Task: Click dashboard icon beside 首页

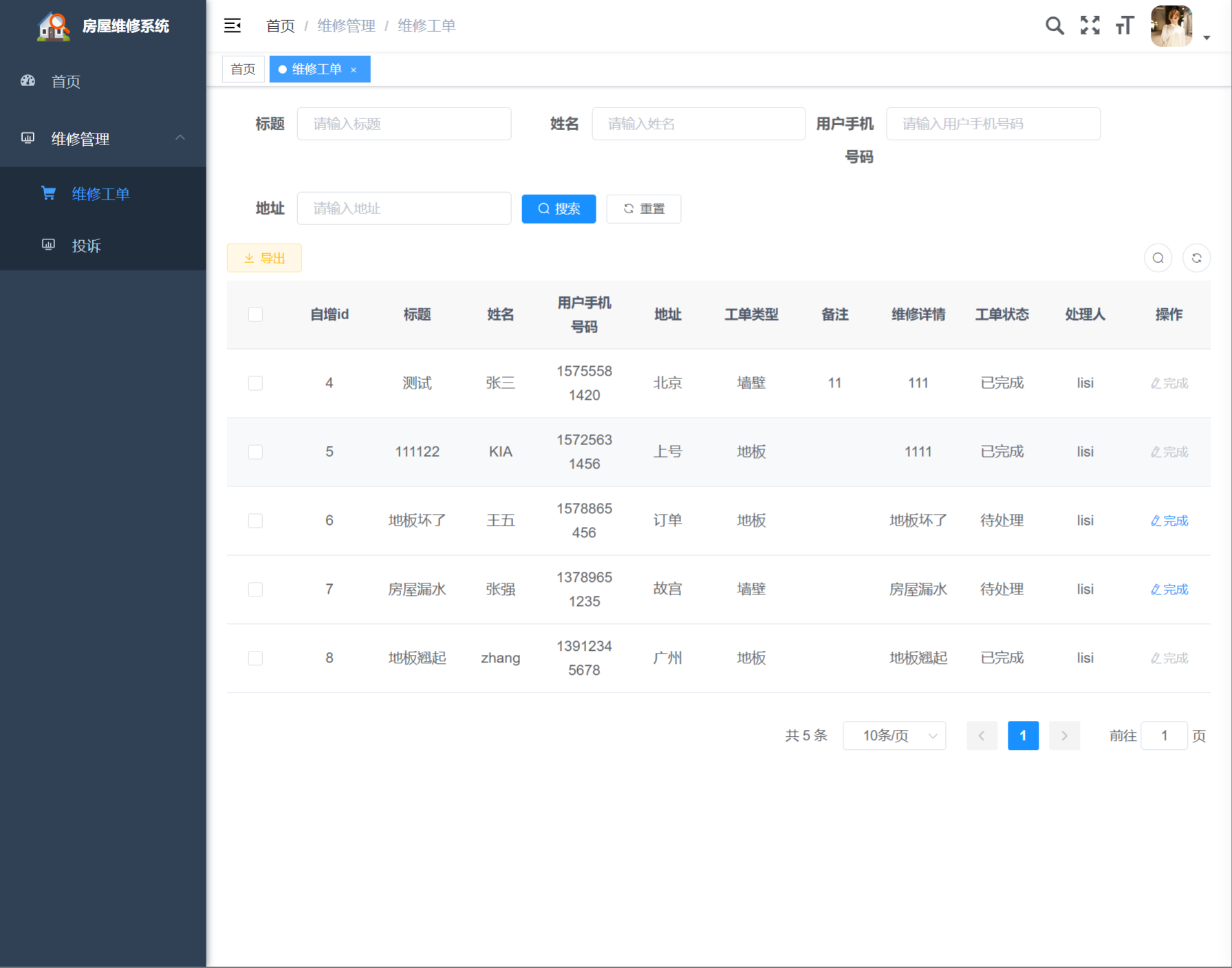Action: click(x=28, y=80)
